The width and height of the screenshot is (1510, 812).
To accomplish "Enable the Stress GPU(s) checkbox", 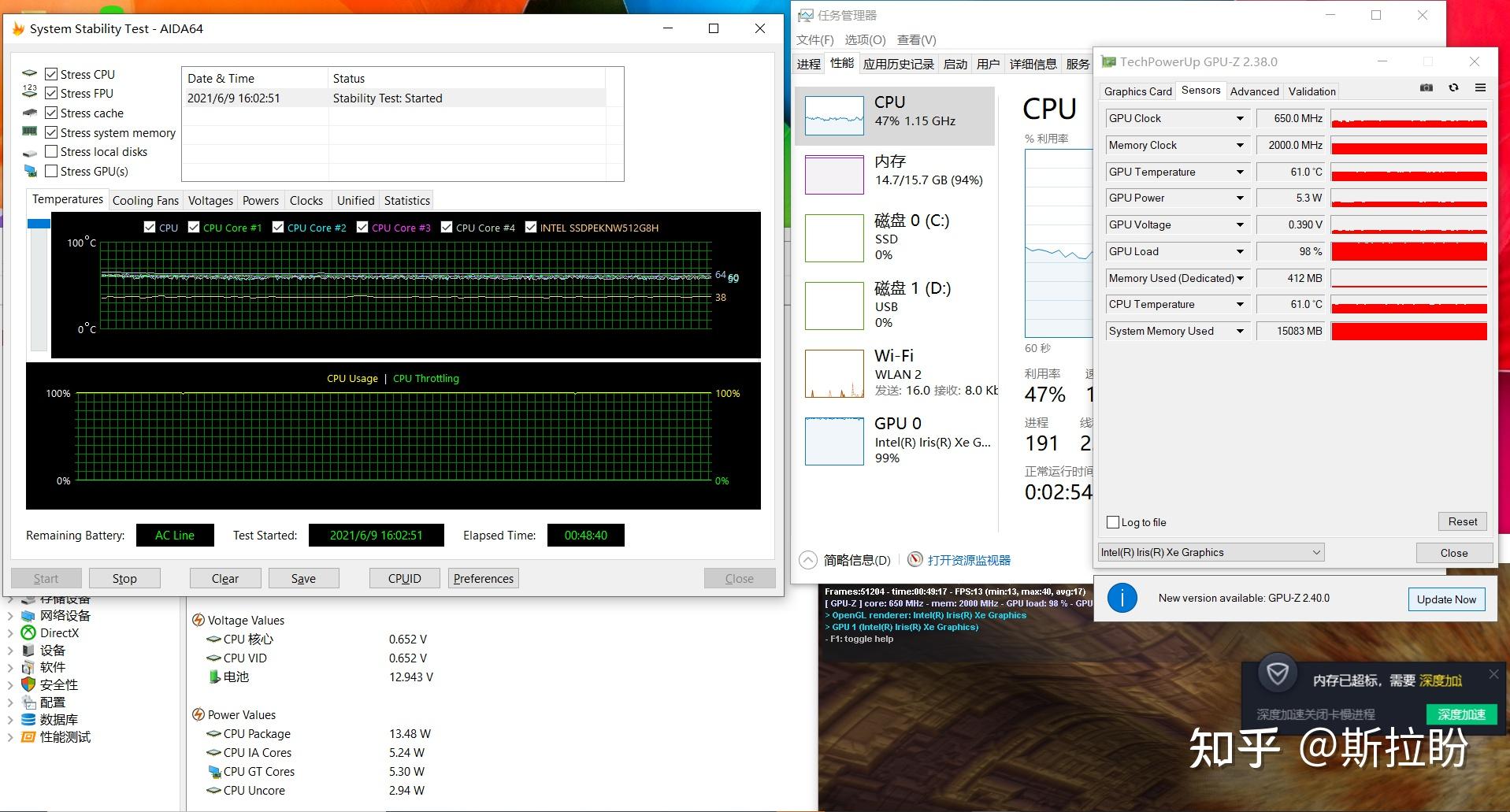I will (51, 171).
